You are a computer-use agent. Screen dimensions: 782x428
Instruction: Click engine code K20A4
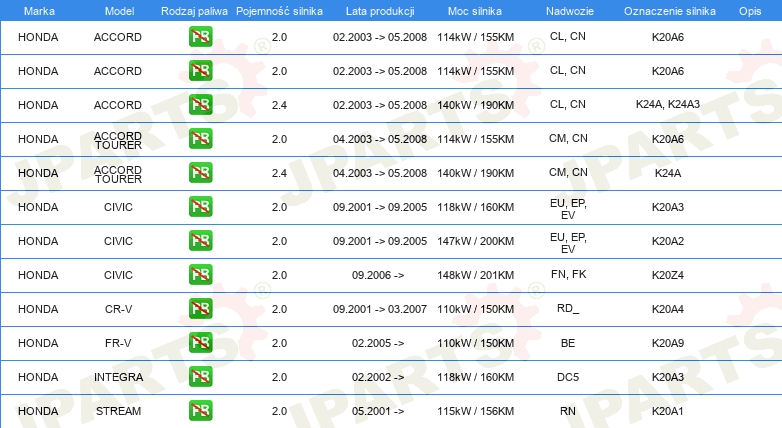pos(668,309)
